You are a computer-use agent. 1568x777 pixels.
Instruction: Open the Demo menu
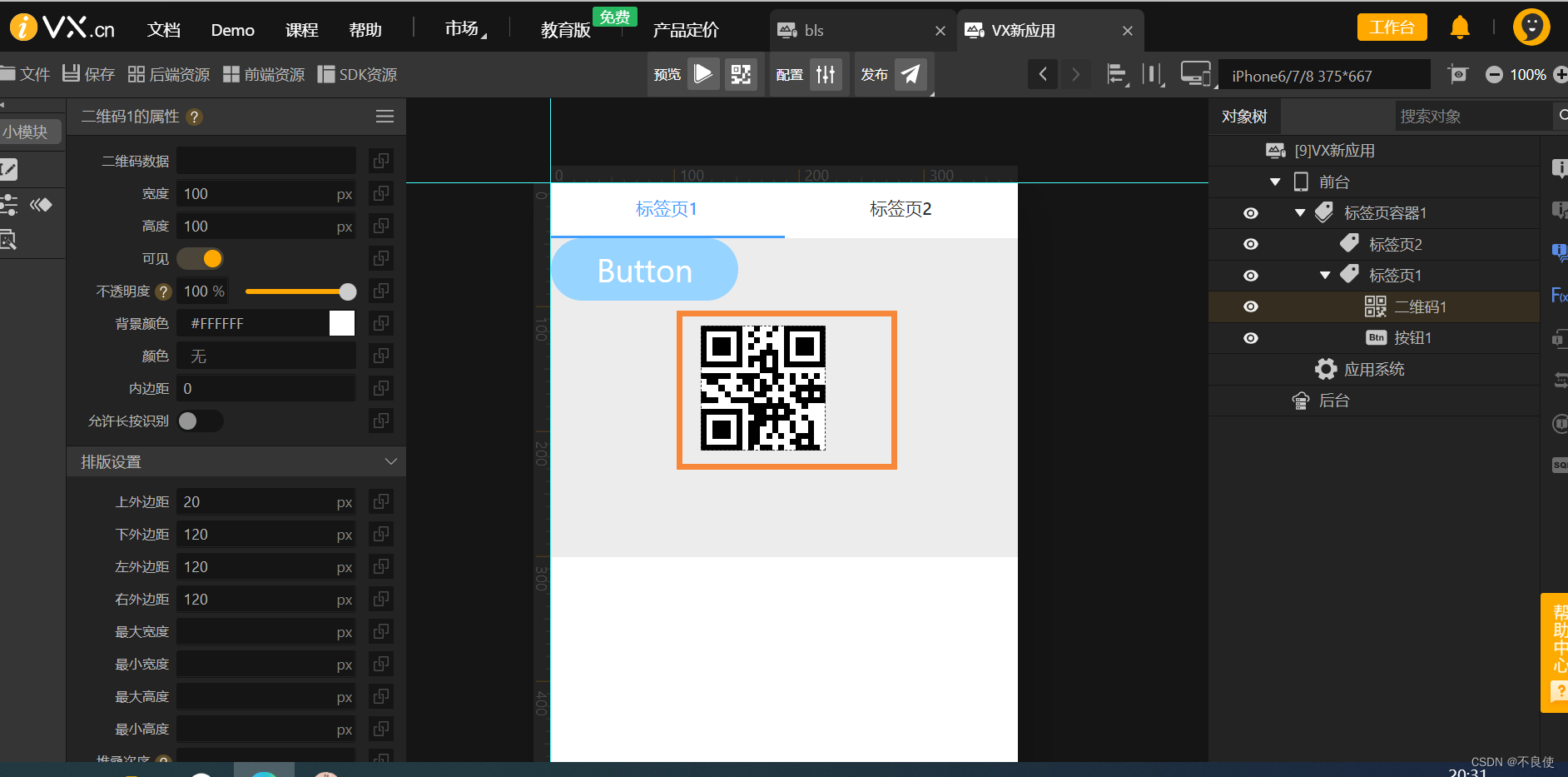[x=233, y=30]
